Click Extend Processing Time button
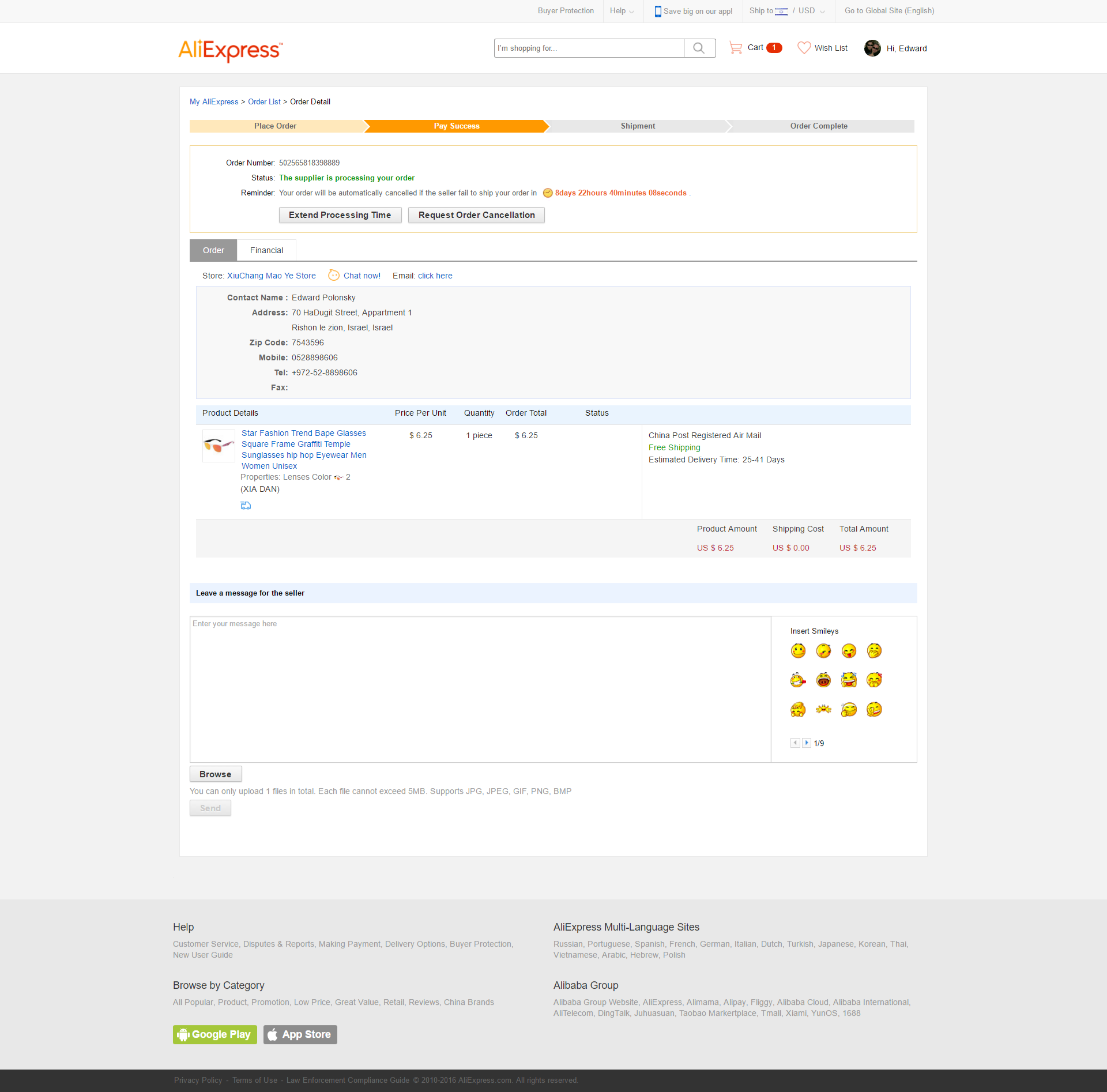The height and width of the screenshot is (1092, 1107). (x=340, y=215)
